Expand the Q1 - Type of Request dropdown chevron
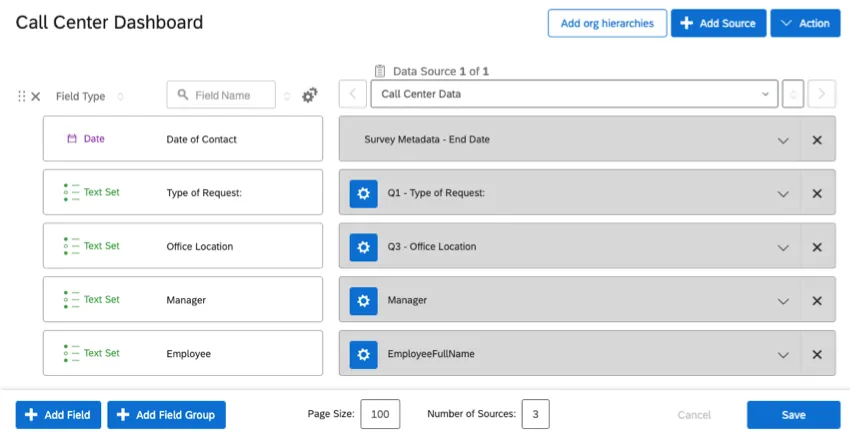The height and width of the screenshot is (442, 850). click(783, 193)
